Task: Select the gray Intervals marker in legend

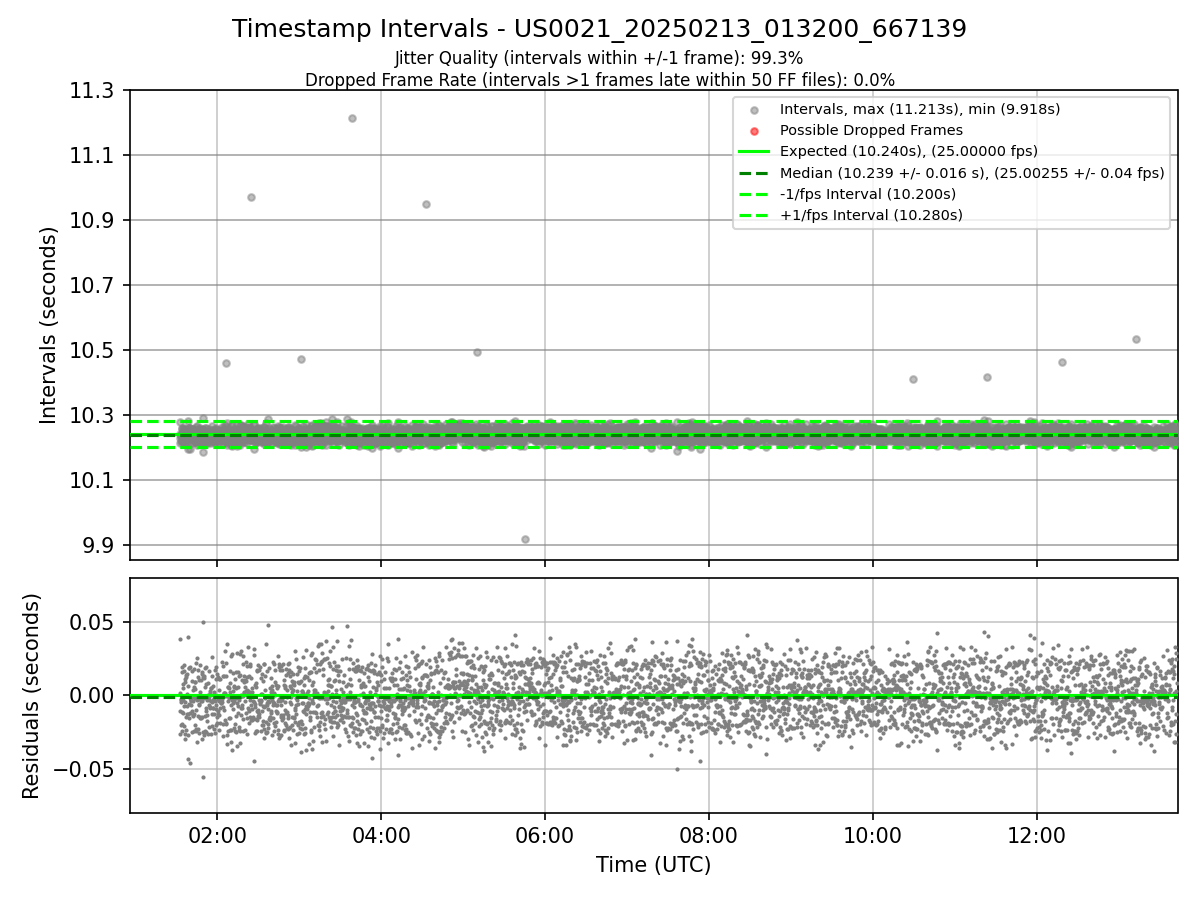Action: pos(755,109)
